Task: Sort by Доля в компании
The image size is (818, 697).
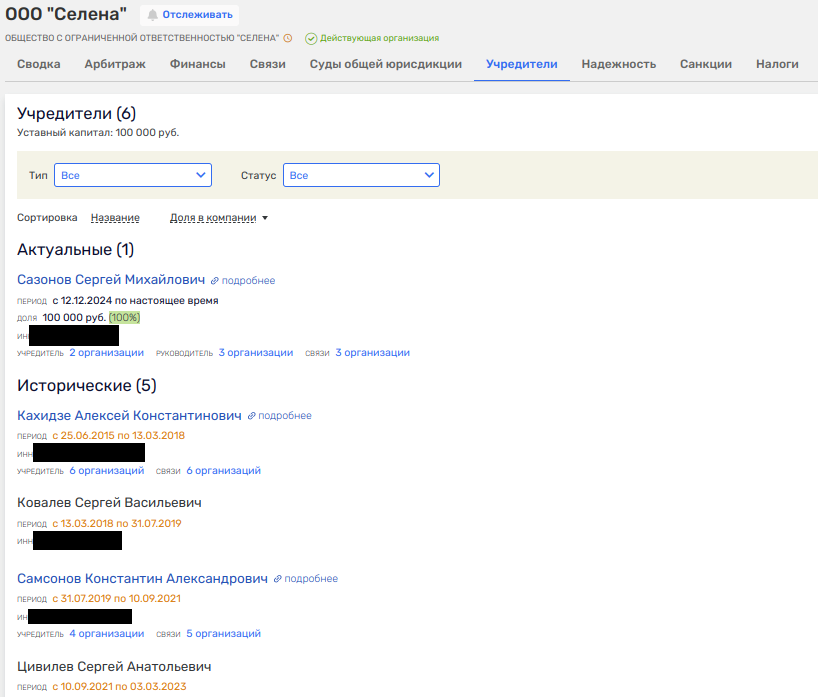Action: (x=213, y=218)
